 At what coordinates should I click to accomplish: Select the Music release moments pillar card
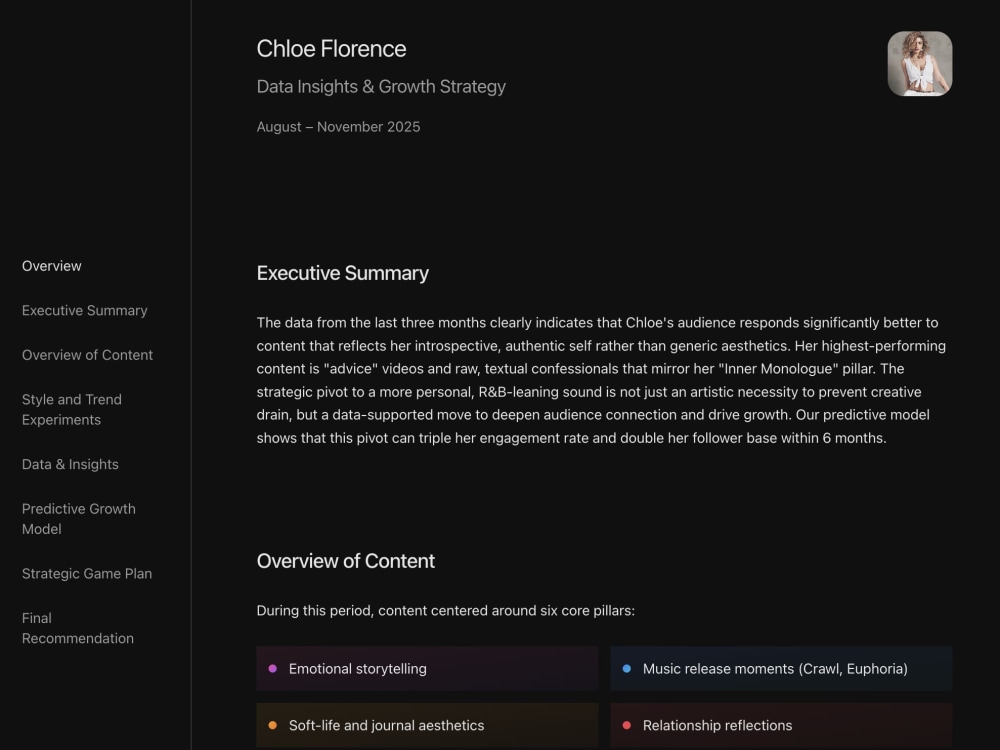coord(781,668)
